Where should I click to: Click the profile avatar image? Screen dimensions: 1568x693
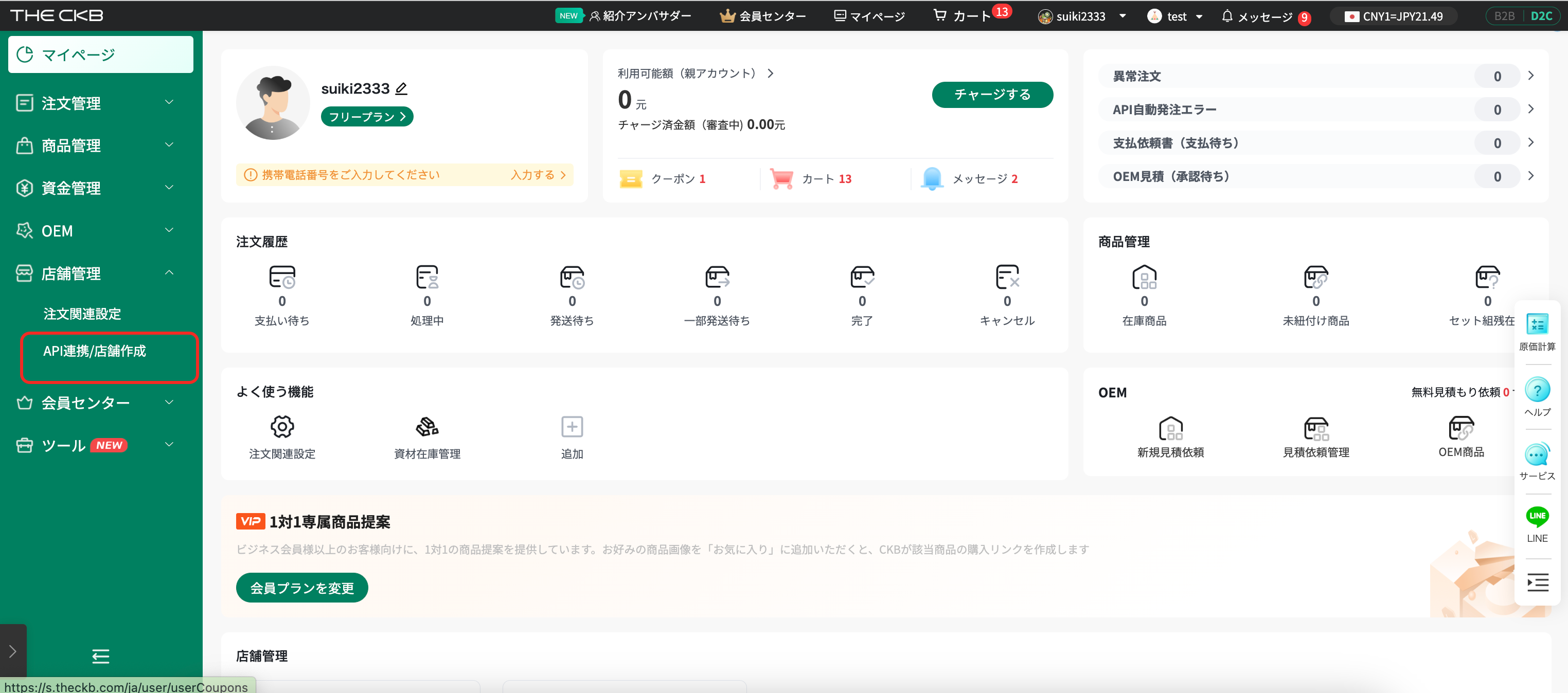tap(272, 103)
